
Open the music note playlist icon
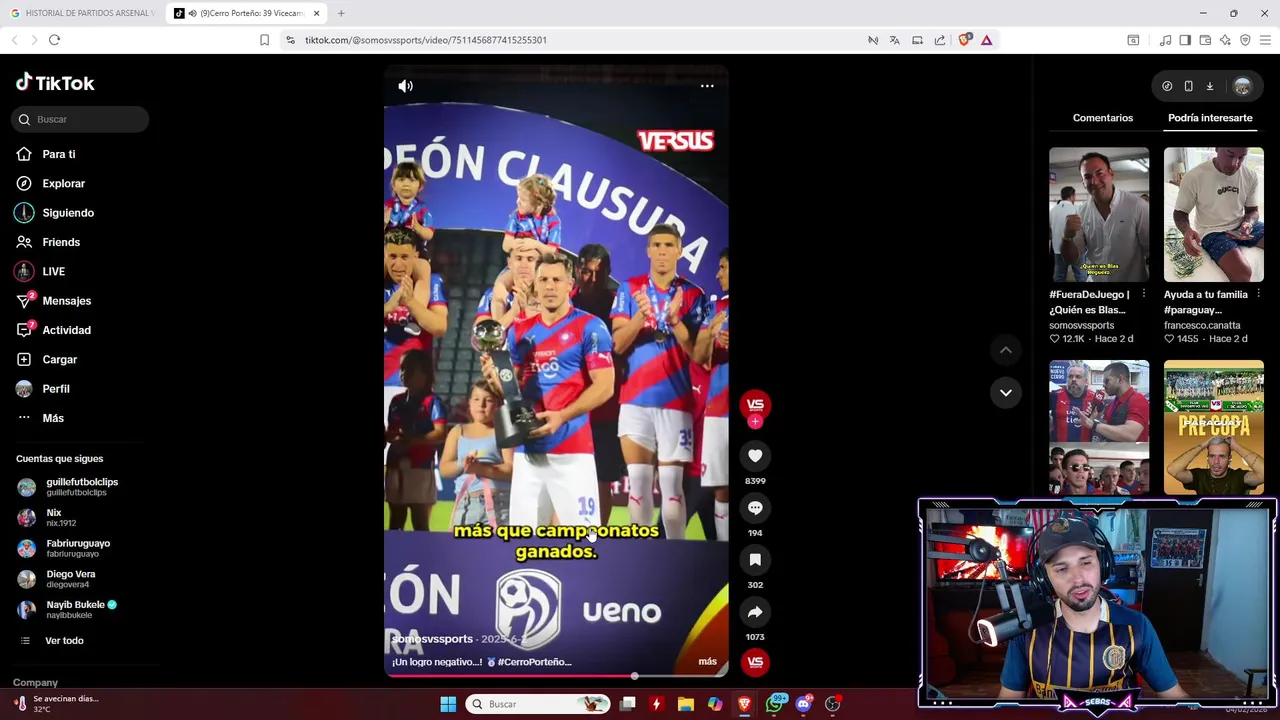(x=1165, y=40)
